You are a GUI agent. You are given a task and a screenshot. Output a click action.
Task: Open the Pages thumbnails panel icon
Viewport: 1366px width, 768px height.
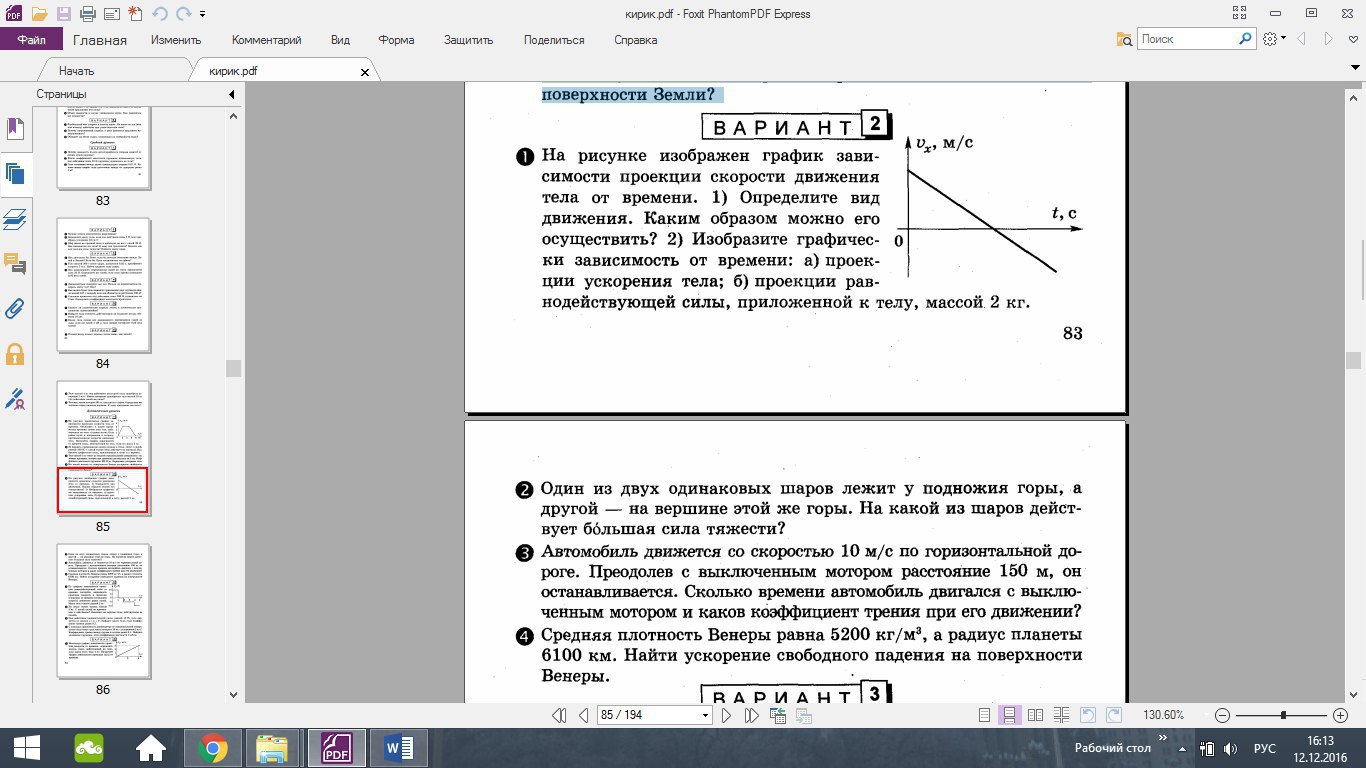[15, 173]
